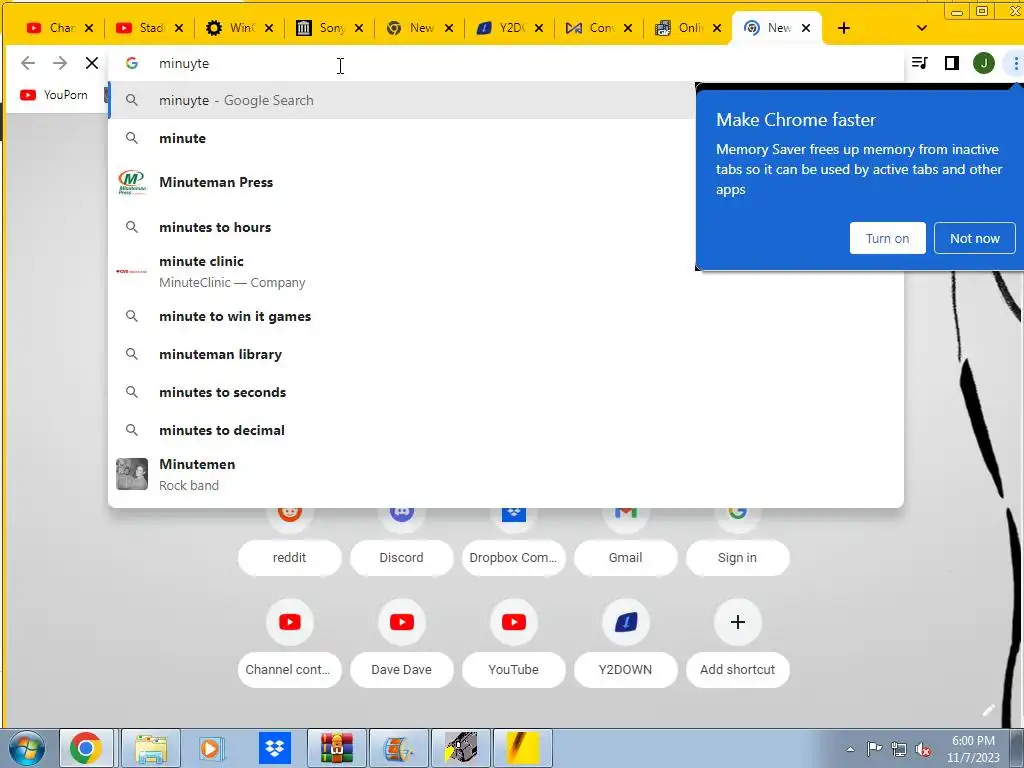Dismiss Memory Saver with Not now
This screenshot has height=768, width=1024.
[x=974, y=238]
